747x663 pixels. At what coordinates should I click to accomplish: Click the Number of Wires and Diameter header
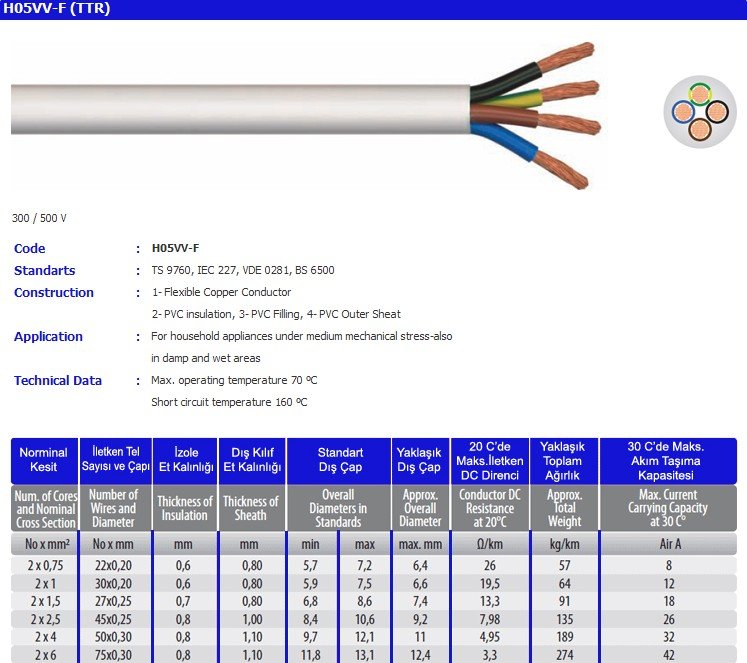tap(113, 508)
